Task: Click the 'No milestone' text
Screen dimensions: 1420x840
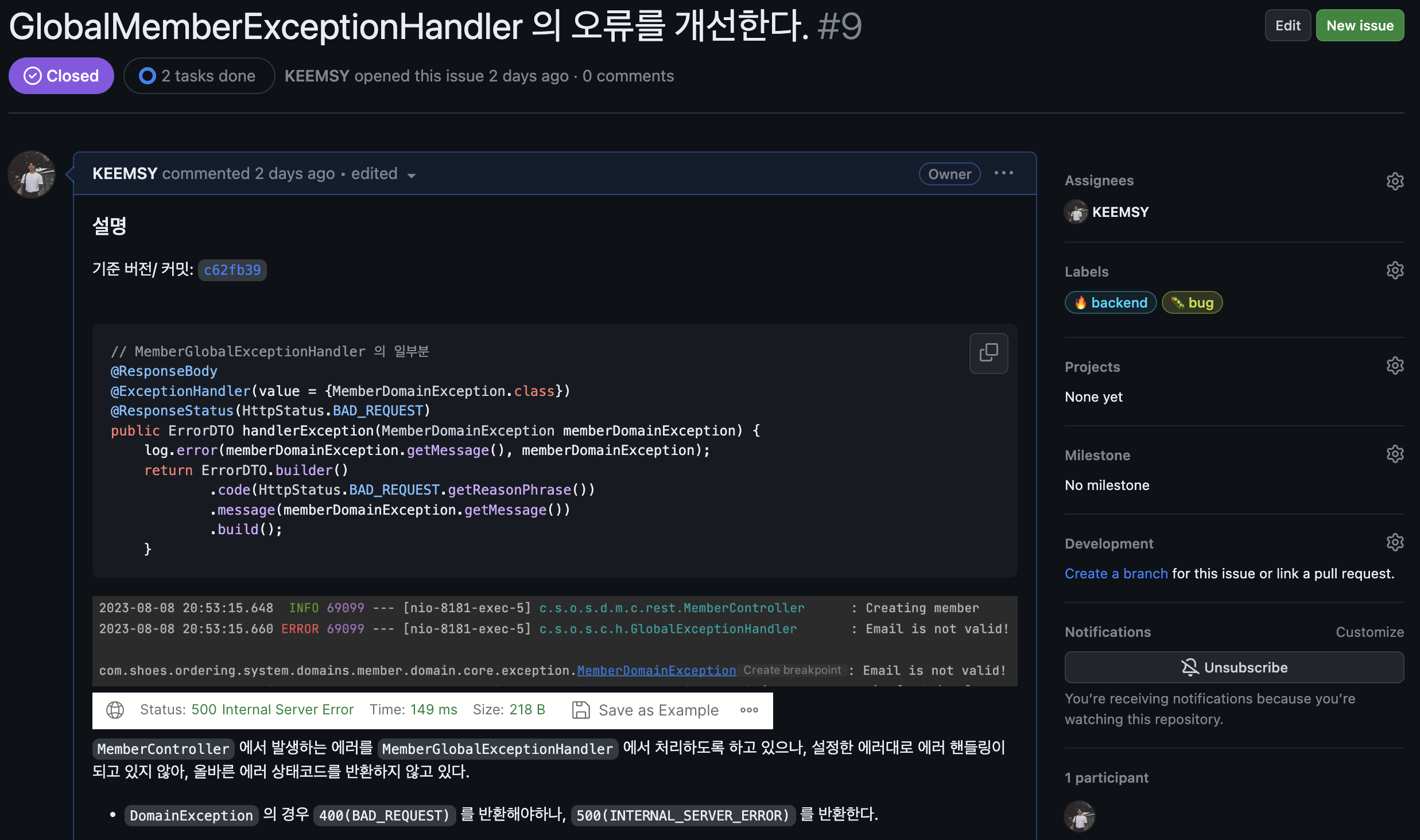Action: click(1107, 485)
